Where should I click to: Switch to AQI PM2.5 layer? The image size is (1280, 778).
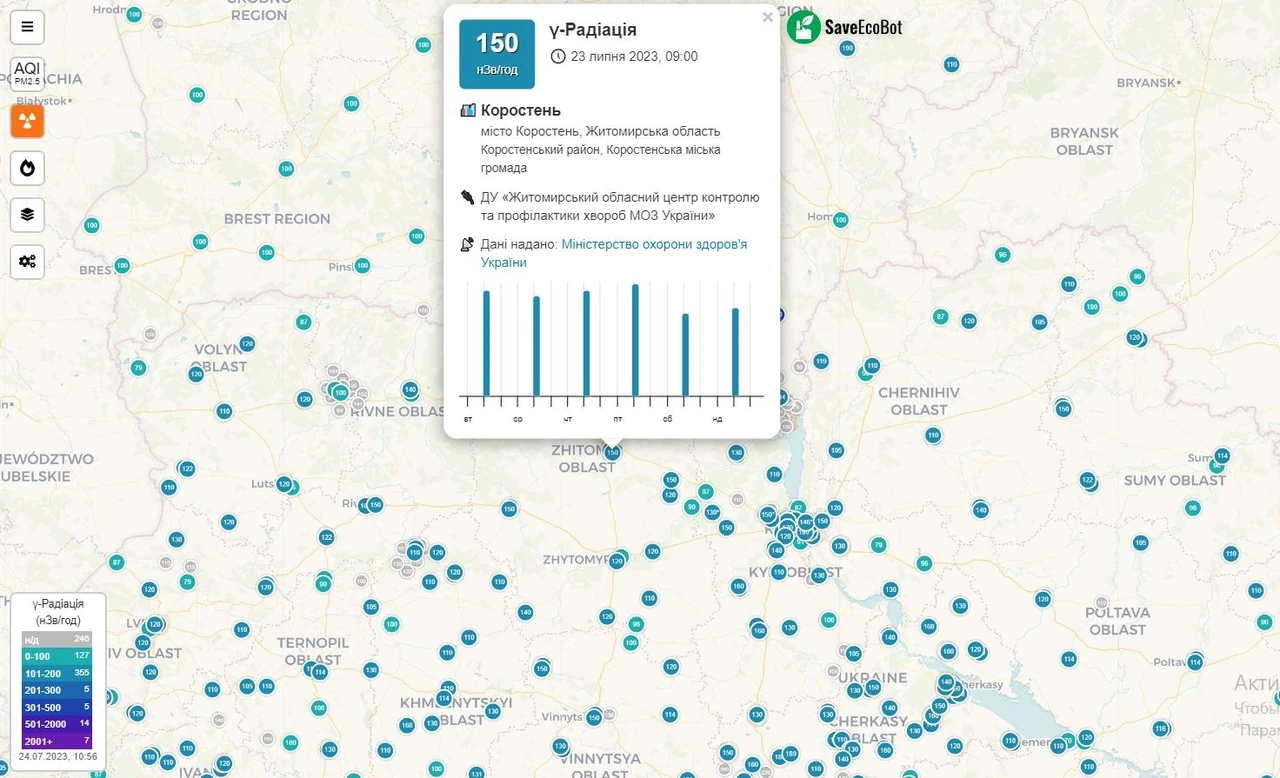pyautogui.click(x=27, y=74)
